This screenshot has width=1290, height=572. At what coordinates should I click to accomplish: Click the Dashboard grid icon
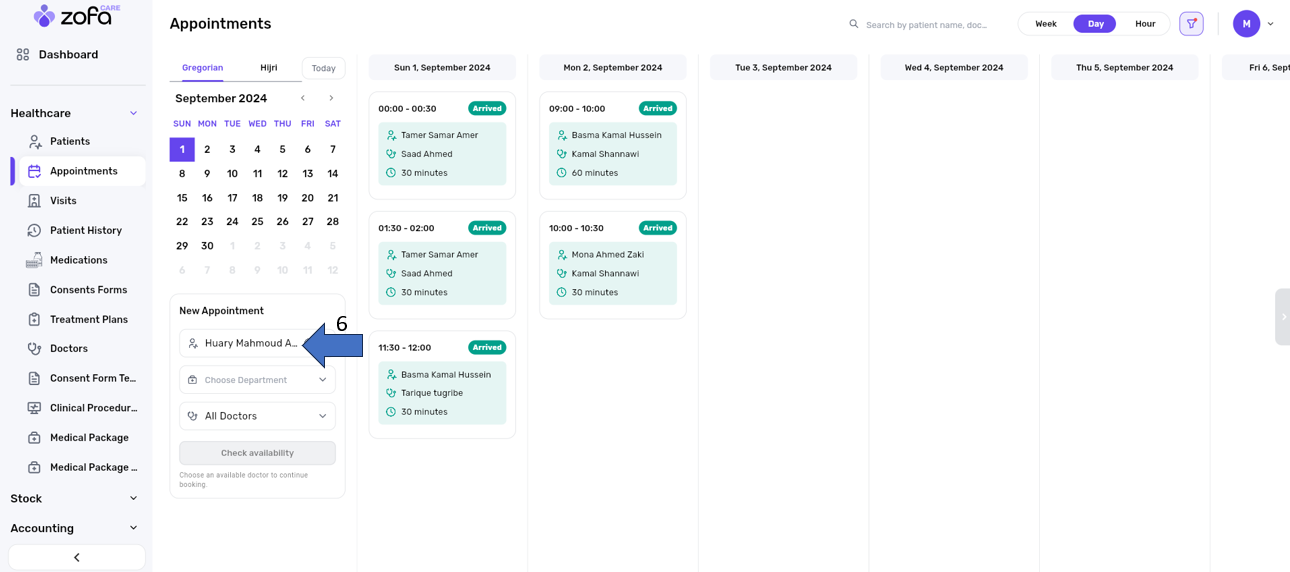tap(23, 55)
